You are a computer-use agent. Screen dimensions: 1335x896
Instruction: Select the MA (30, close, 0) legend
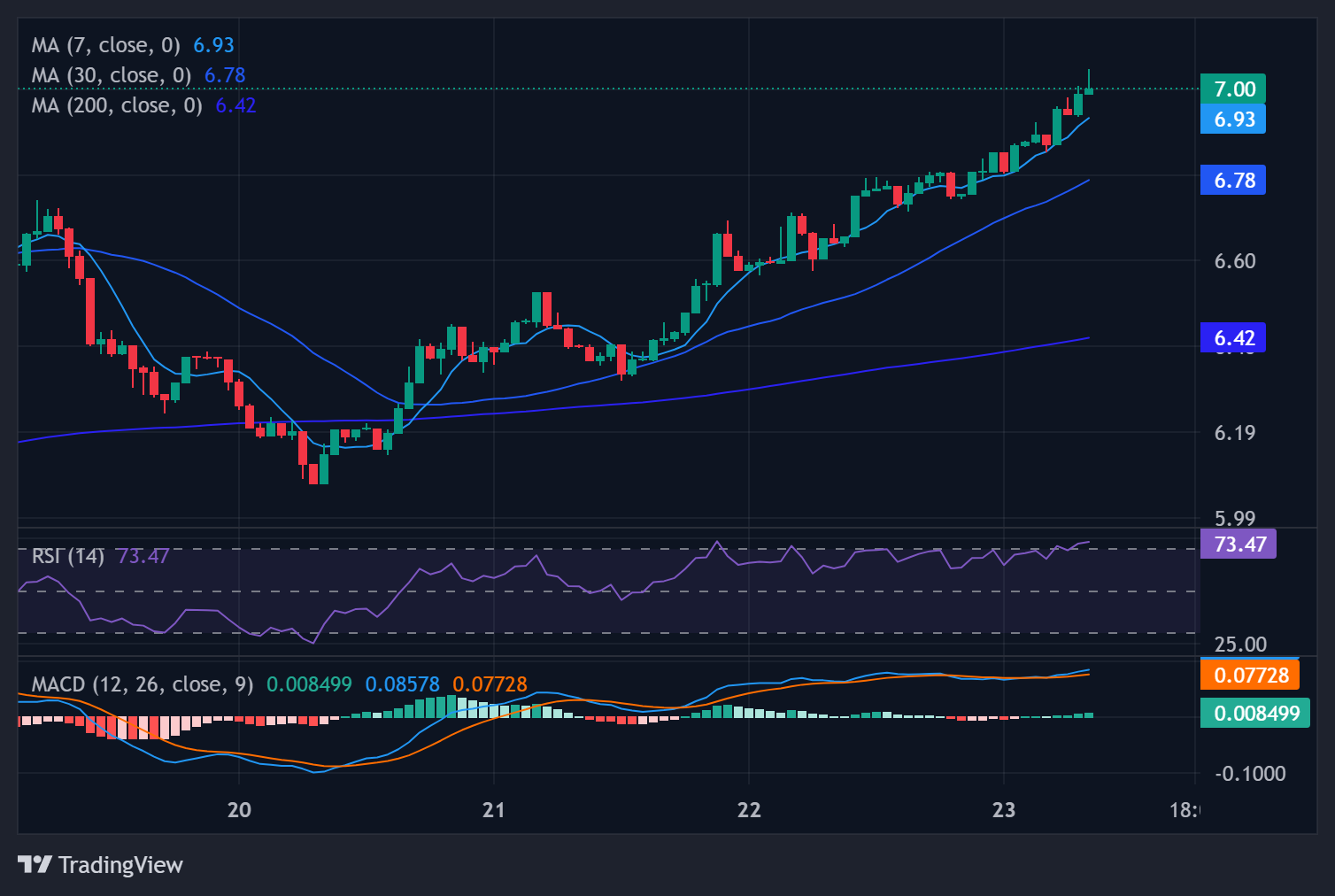[112, 75]
